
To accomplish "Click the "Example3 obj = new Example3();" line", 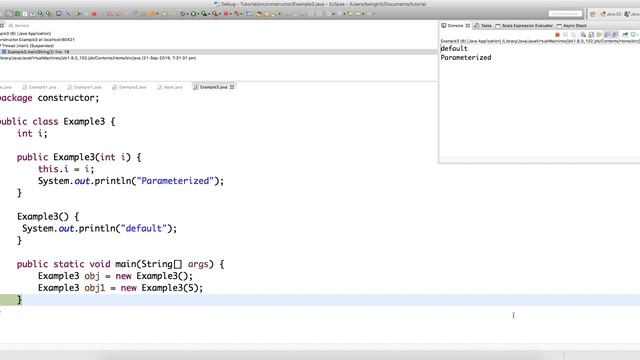I will click(115, 276).
